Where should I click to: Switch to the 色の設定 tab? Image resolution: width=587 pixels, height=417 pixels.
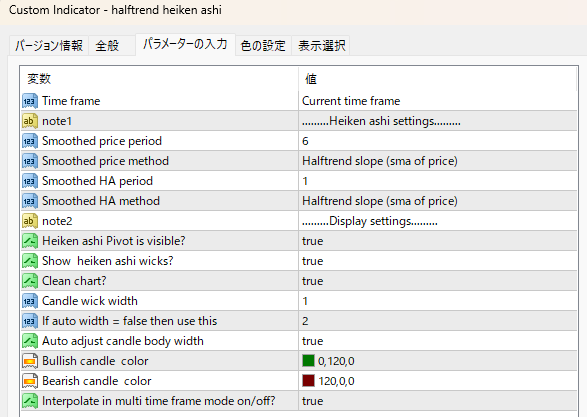pyautogui.click(x=263, y=46)
